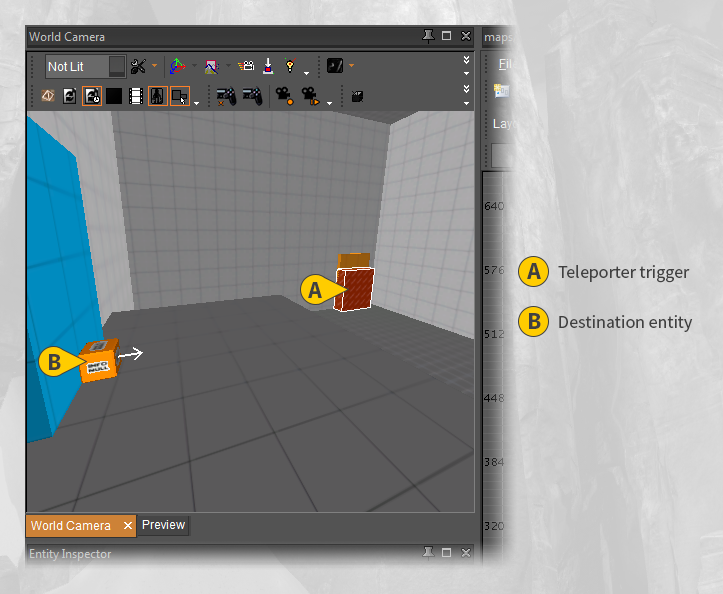723x594 pixels.
Task: Expand the dropdown next to the axis gizmo
Action: pos(195,66)
